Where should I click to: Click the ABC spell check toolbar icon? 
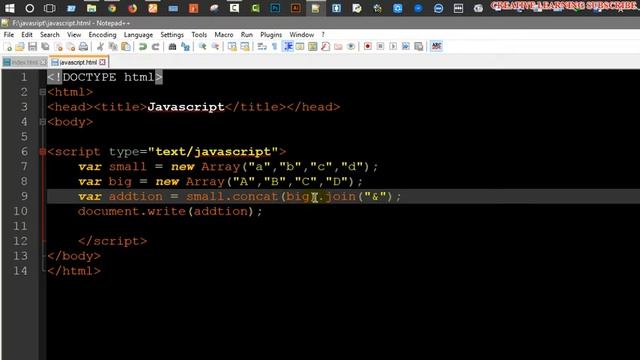[436, 47]
